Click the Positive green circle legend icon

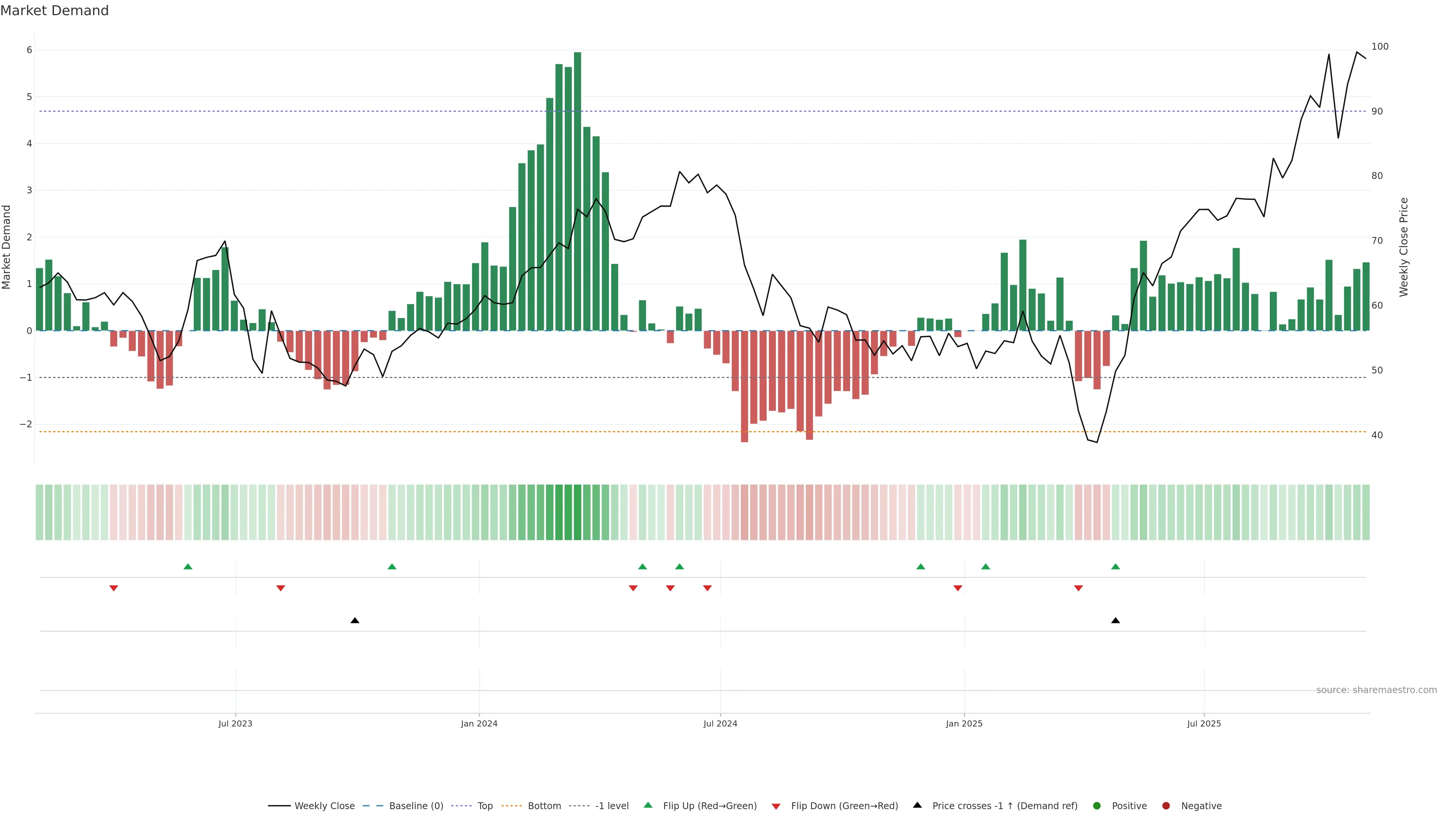1097,806
